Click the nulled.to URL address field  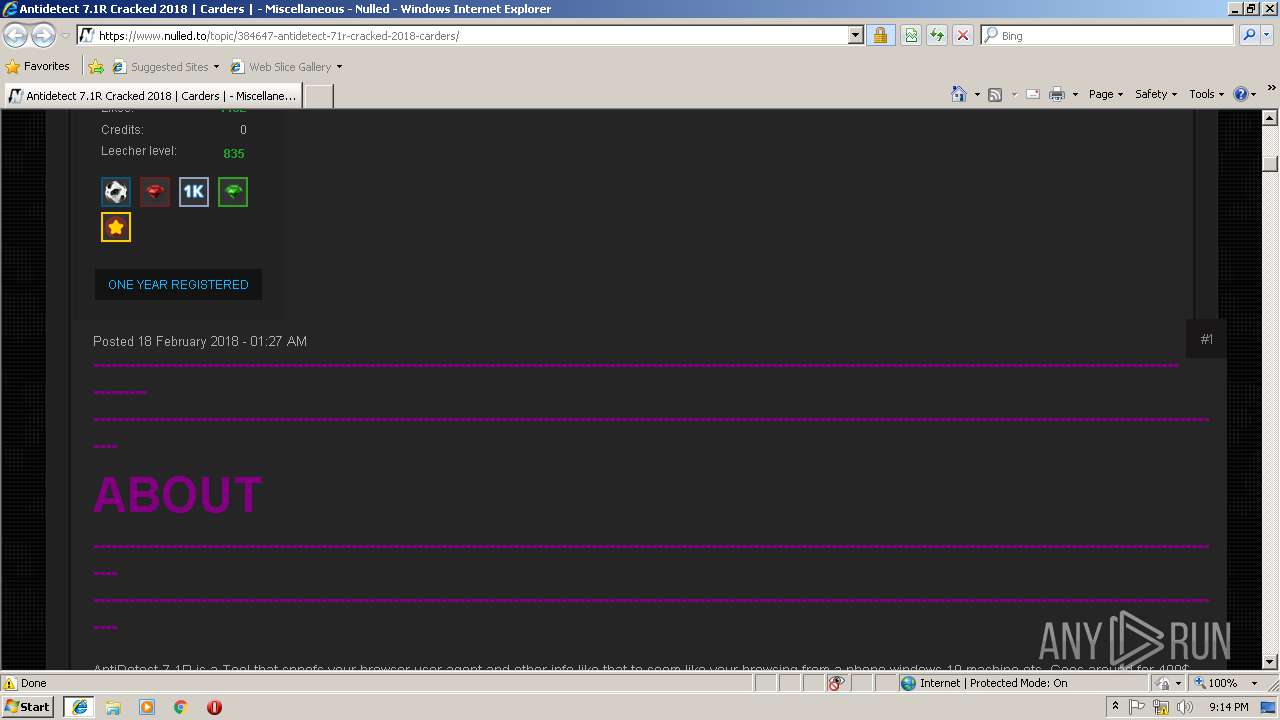coord(471,35)
